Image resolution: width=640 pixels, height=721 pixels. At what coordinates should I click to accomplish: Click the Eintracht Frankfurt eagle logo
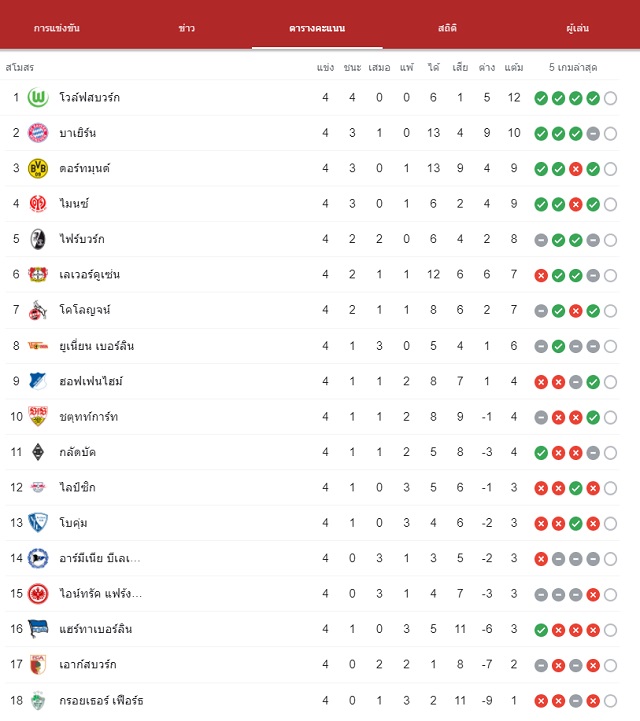point(38,594)
